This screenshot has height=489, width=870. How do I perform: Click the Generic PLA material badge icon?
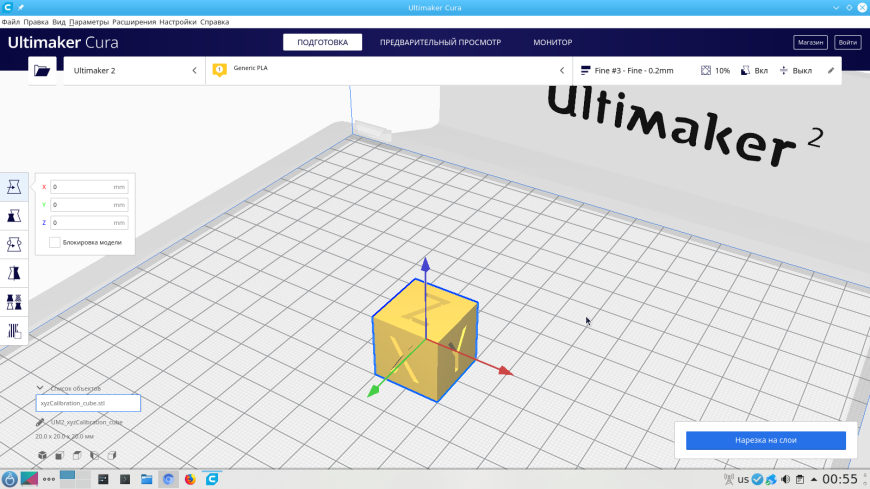point(219,70)
